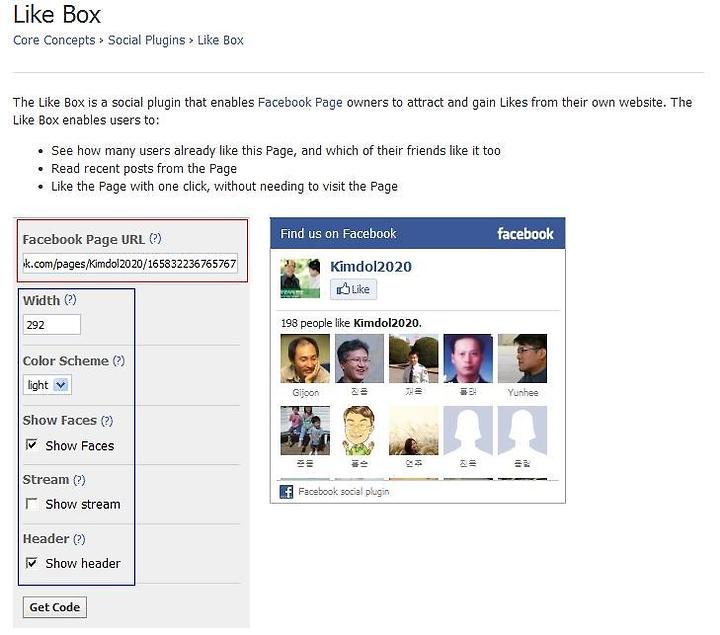Click into the Facebook Page URL field
The height and width of the screenshot is (635, 720).
[x=130, y=264]
